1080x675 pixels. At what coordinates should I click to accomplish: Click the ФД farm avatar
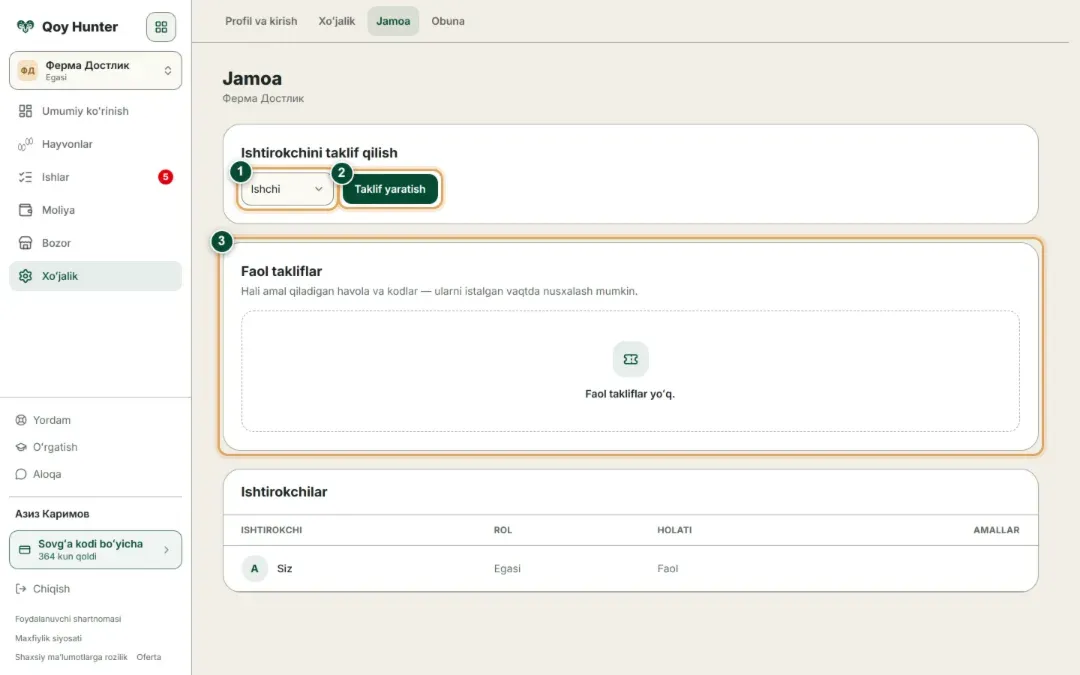[28, 70]
